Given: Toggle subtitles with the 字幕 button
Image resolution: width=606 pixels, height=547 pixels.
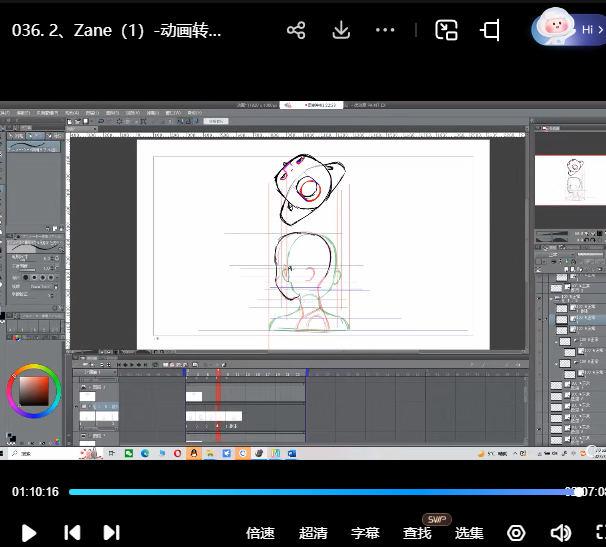Looking at the screenshot, I should 365,533.
